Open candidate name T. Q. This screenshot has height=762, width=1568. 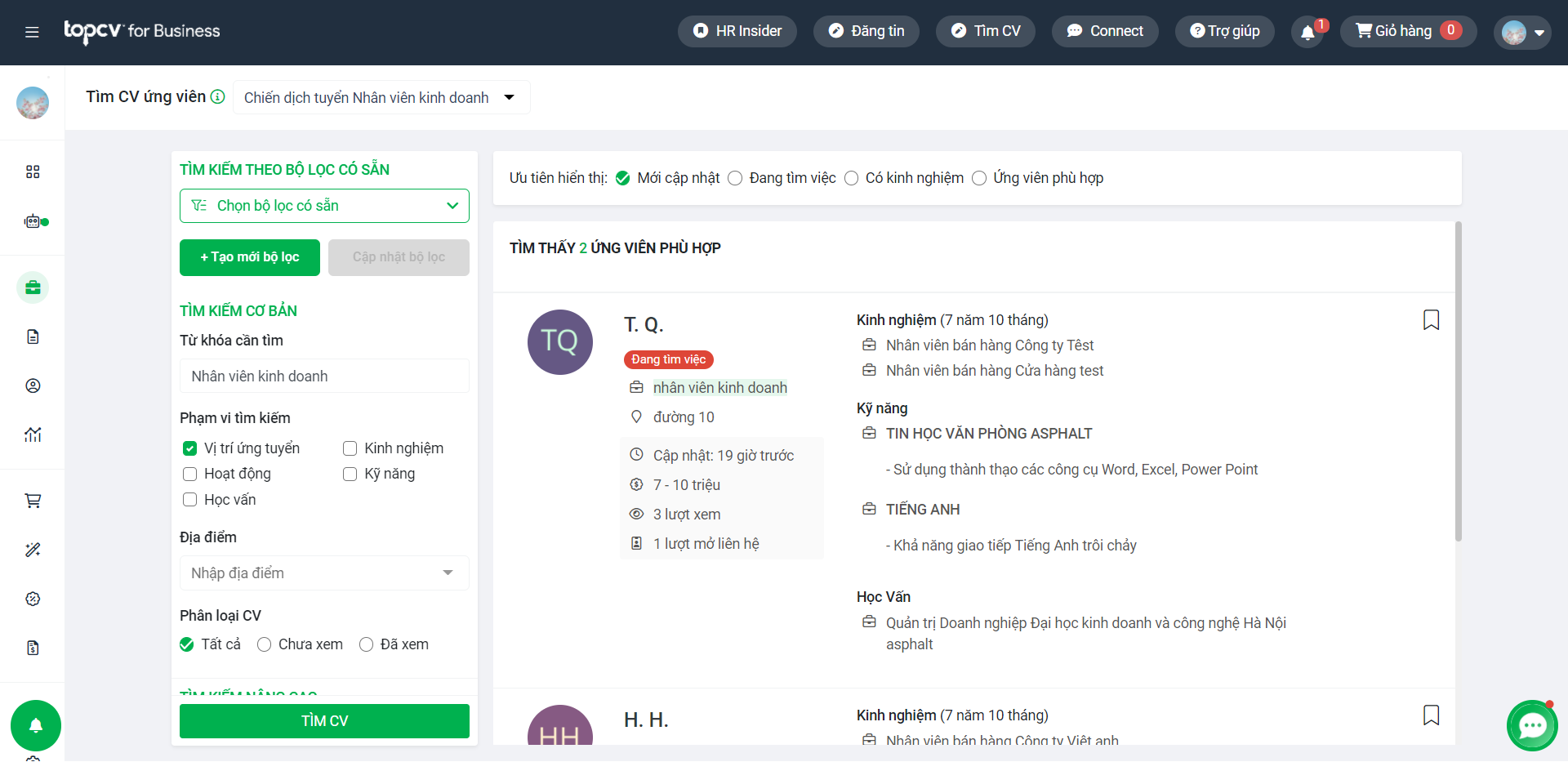click(644, 325)
